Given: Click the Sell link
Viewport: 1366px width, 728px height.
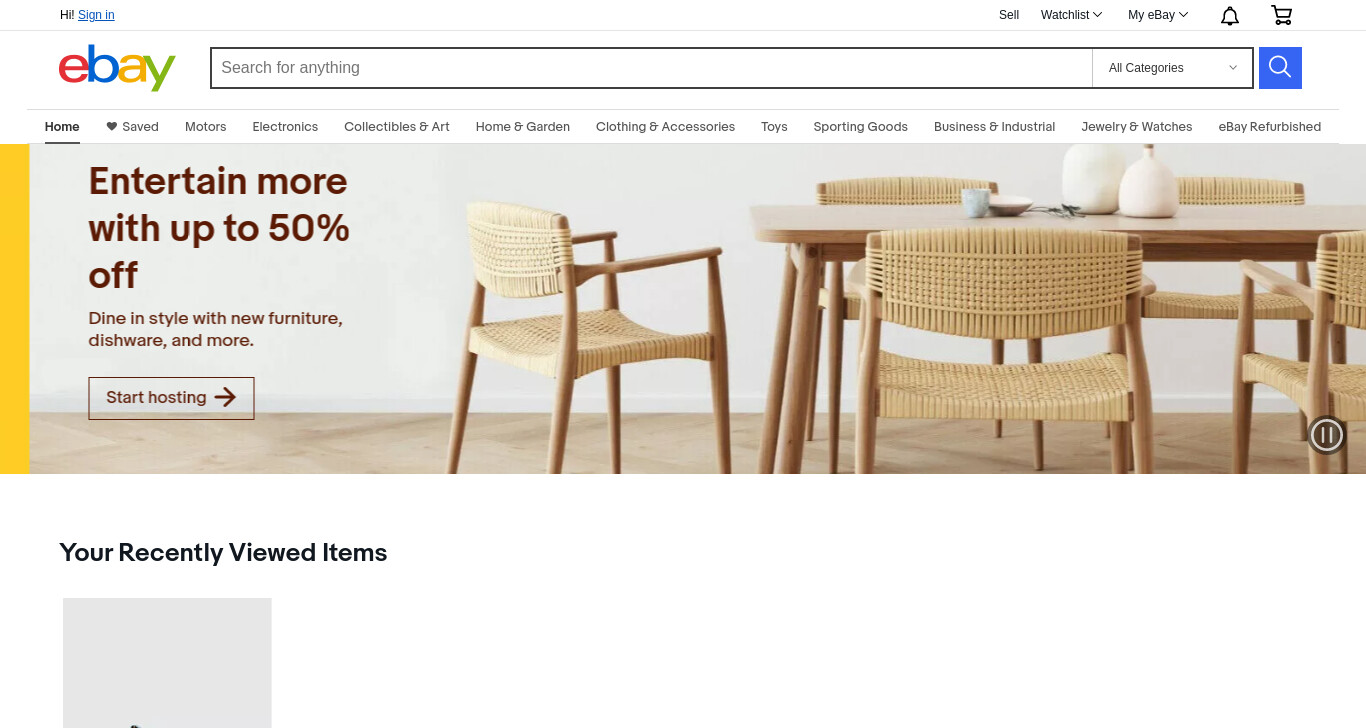Looking at the screenshot, I should point(1009,15).
